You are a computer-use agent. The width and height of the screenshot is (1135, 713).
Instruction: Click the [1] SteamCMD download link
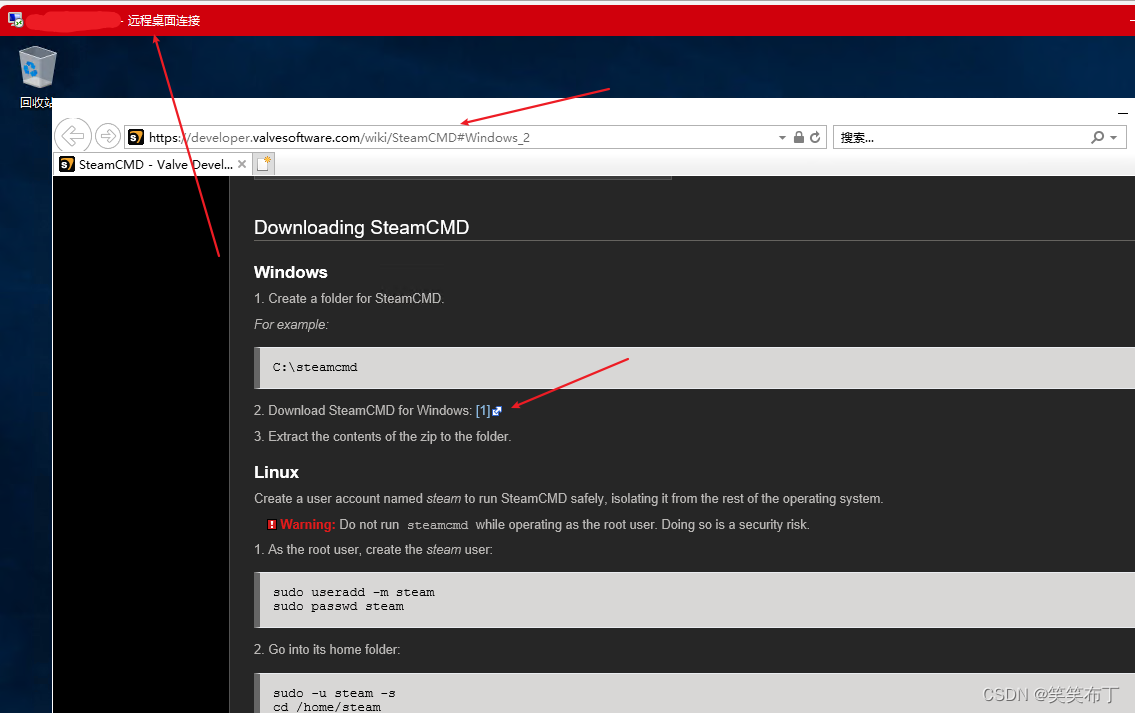(x=483, y=411)
